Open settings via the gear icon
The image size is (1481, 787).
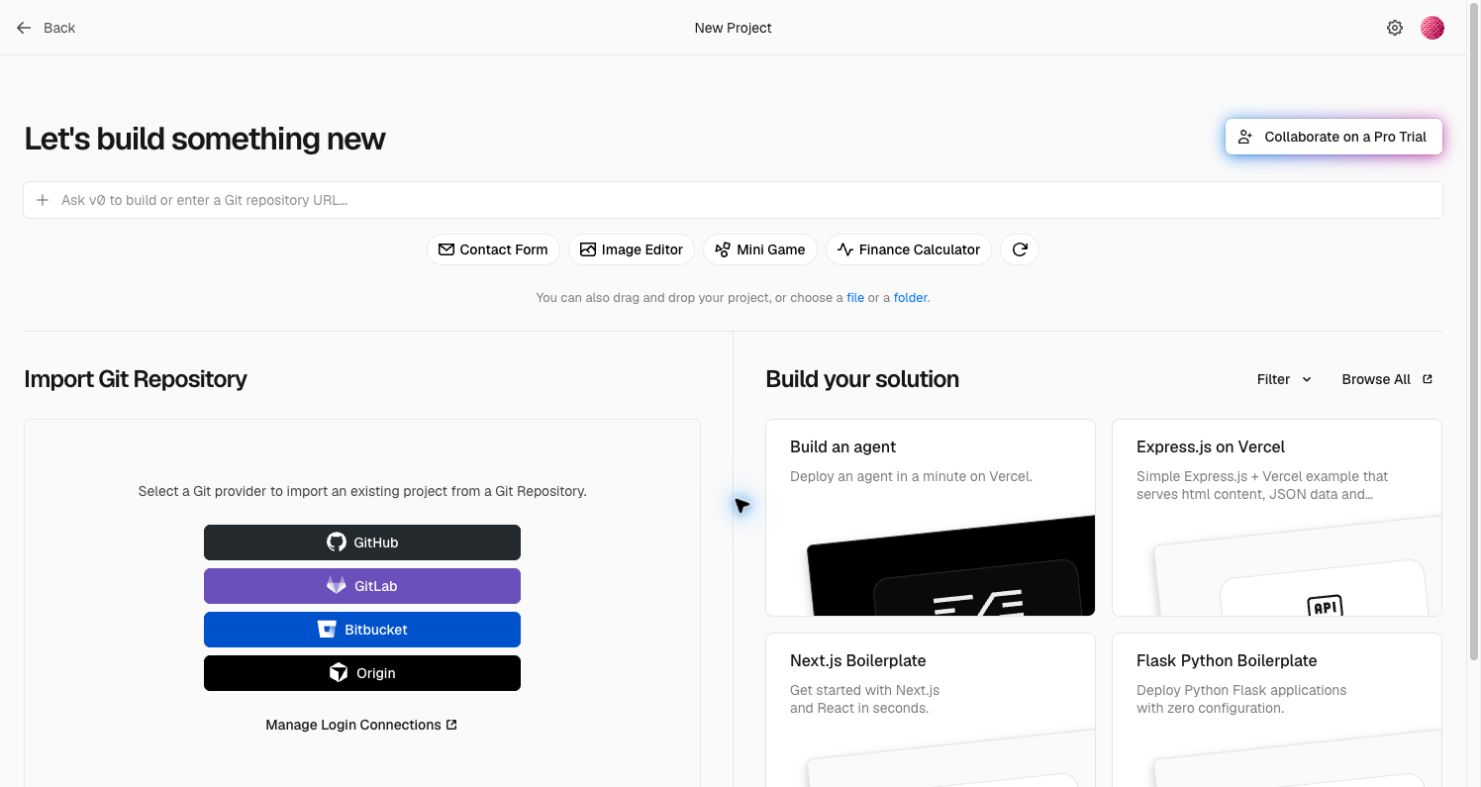pos(1395,28)
